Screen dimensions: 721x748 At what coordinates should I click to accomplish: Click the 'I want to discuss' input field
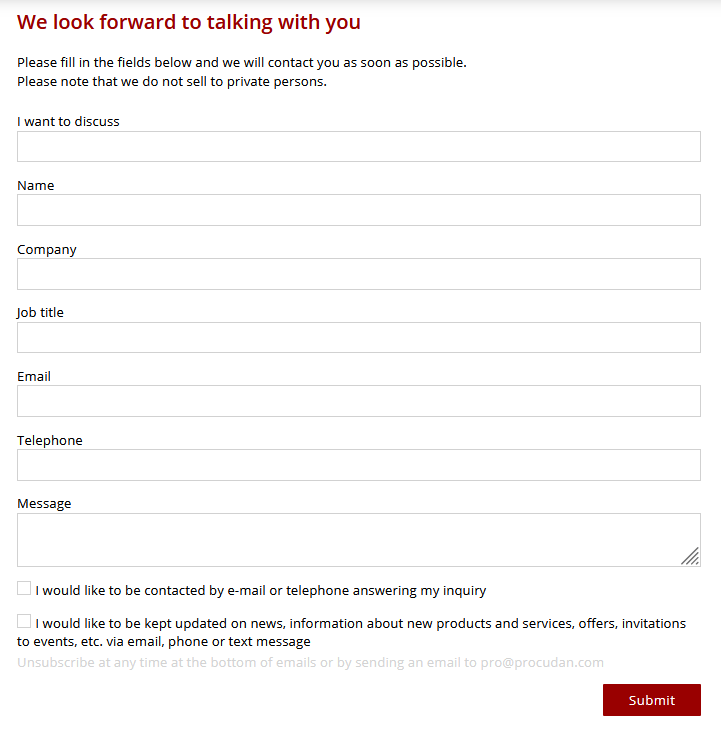click(x=359, y=146)
